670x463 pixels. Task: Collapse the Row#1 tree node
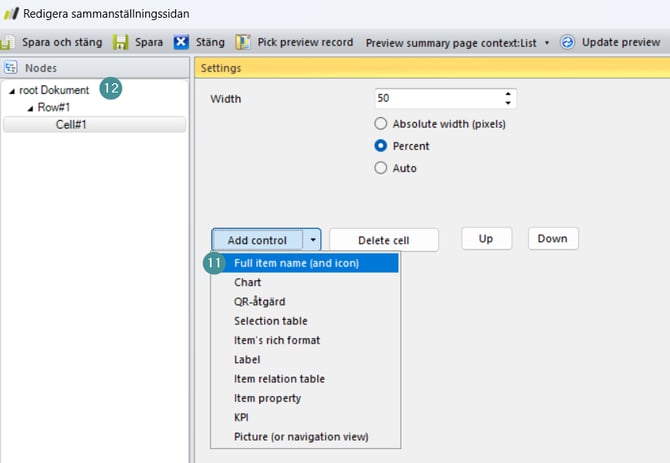pos(30,107)
